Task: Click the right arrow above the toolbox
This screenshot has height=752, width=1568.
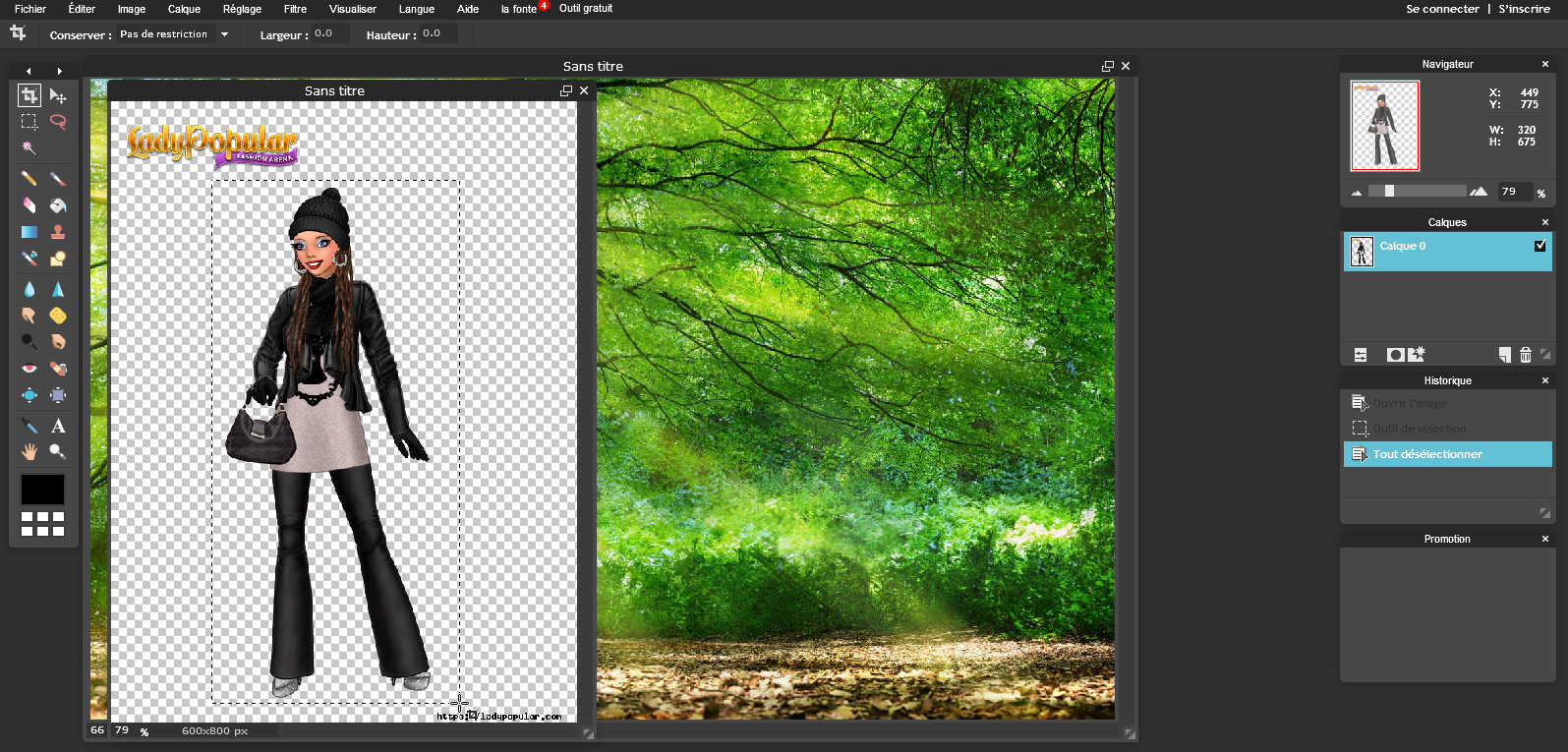Action: coord(60,71)
